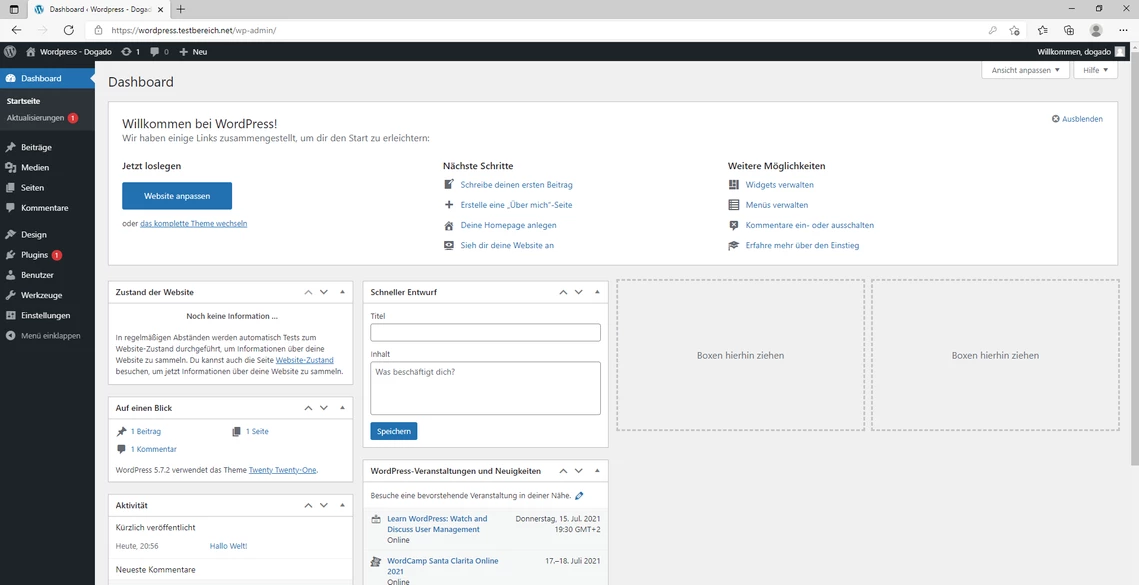Open the browser favorites star icon
Viewport: 1139px width, 585px height.
click(1042, 30)
